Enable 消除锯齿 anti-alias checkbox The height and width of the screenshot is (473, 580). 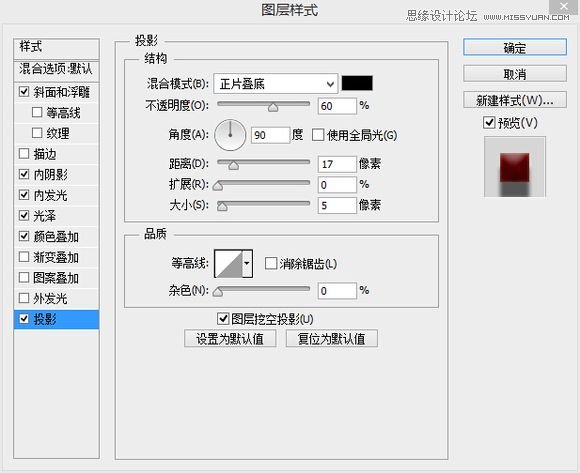tap(271, 264)
